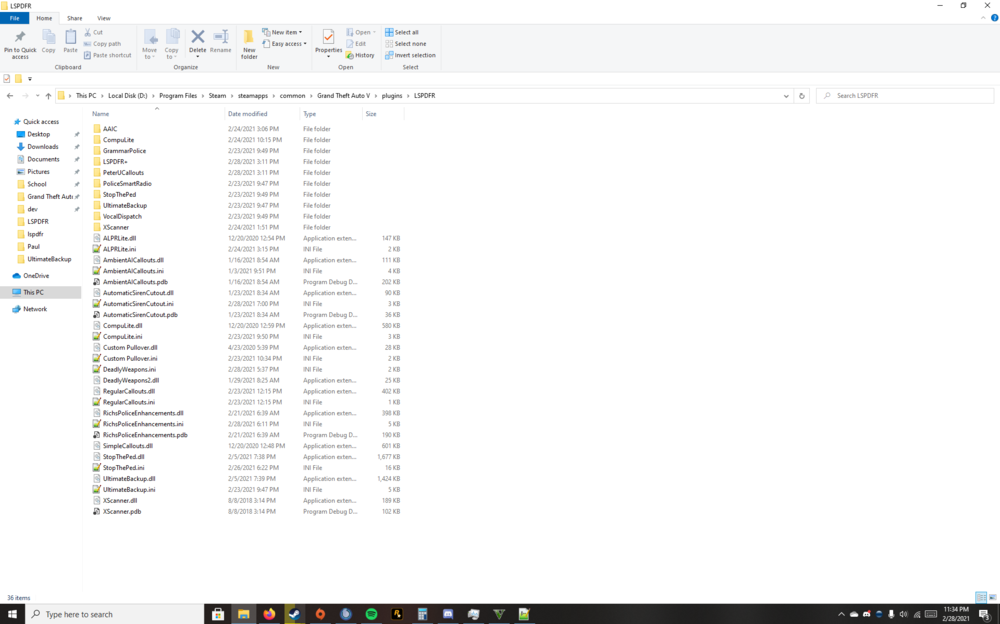Viewport: 1000px width, 624px height.
Task: Open the View ribbon tab
Action: coord(103,17)
